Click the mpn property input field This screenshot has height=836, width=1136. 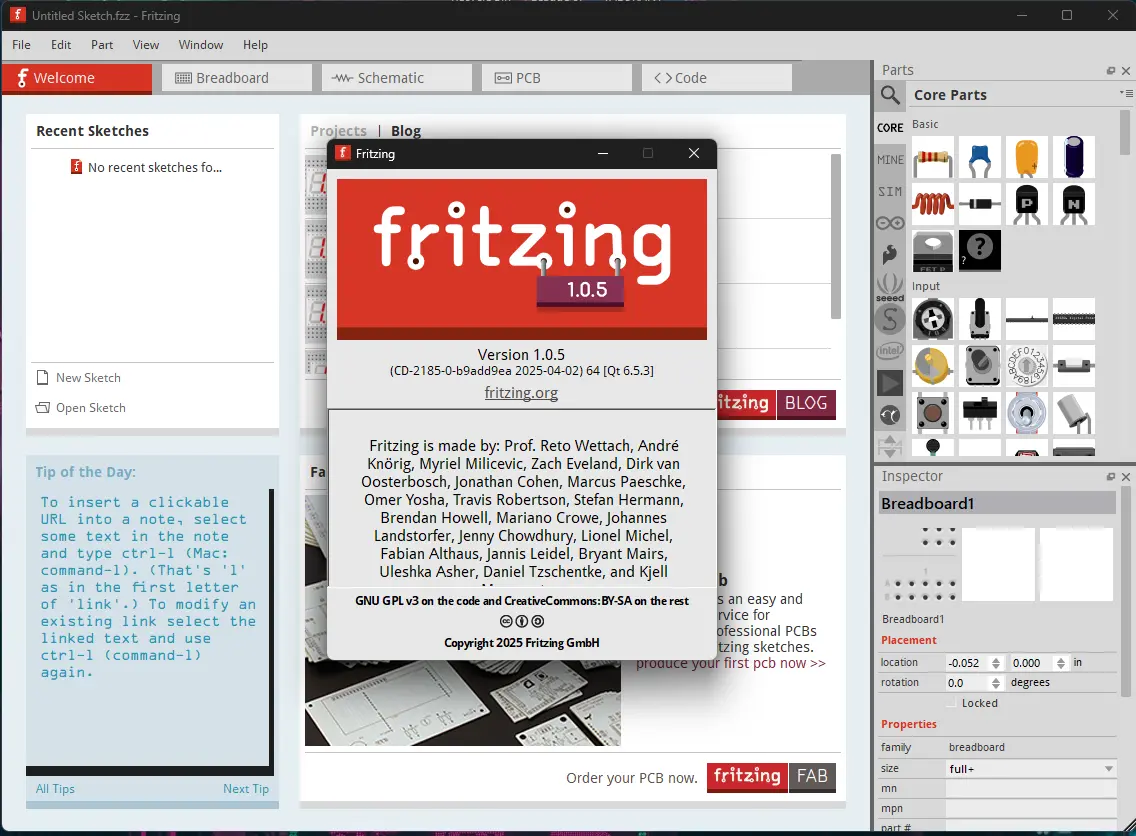click(1031, 808)
